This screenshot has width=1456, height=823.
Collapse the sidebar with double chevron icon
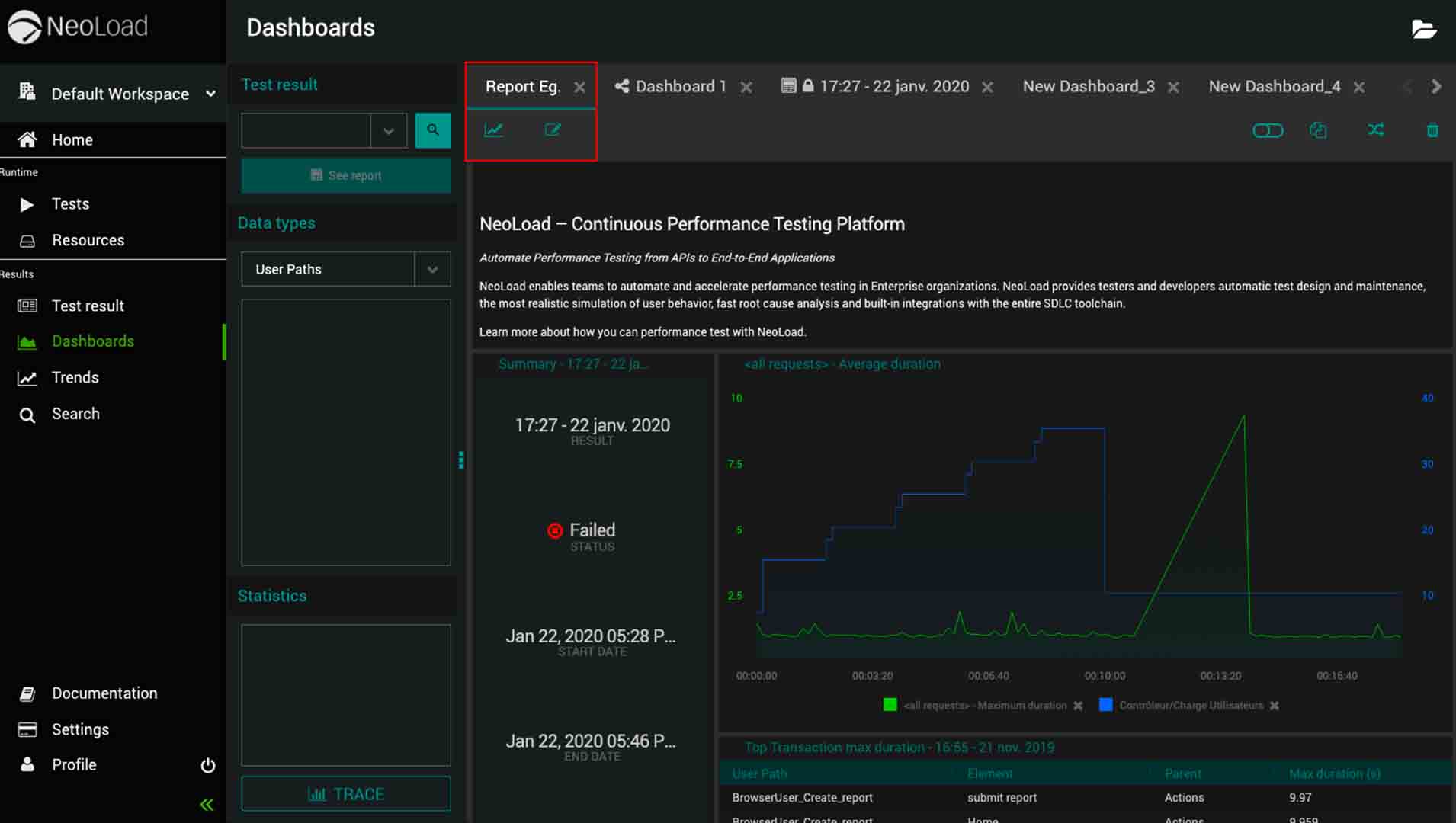(207, 805)
